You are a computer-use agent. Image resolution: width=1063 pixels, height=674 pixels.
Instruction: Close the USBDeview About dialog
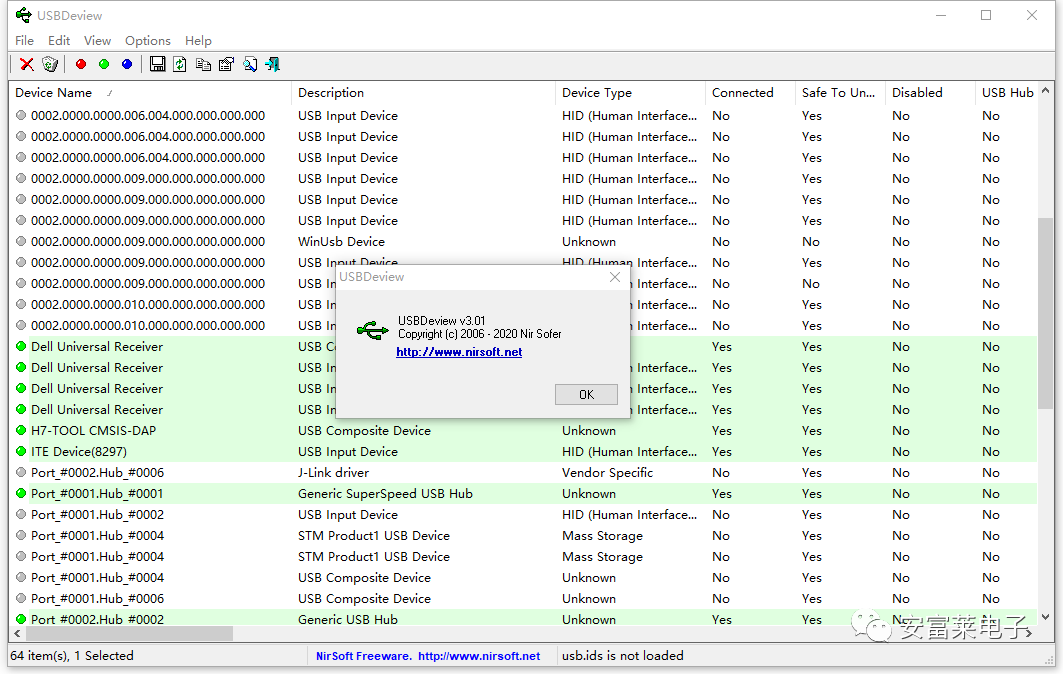coord(615,277)
